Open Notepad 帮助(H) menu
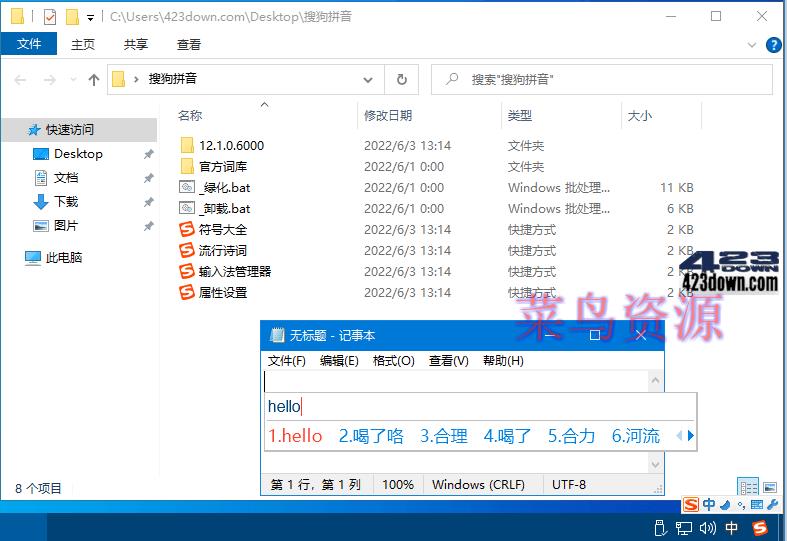 tap(503, 361)
